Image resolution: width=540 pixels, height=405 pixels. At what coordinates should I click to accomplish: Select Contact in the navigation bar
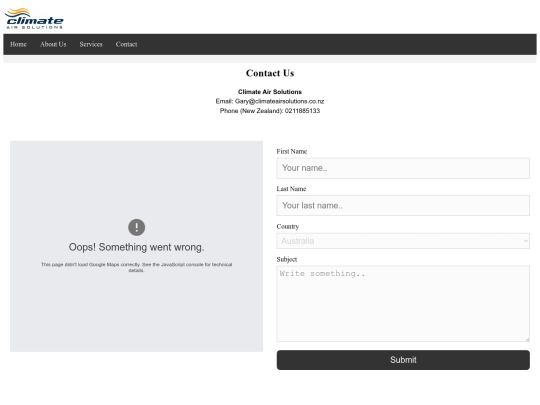tap(126, 44)
